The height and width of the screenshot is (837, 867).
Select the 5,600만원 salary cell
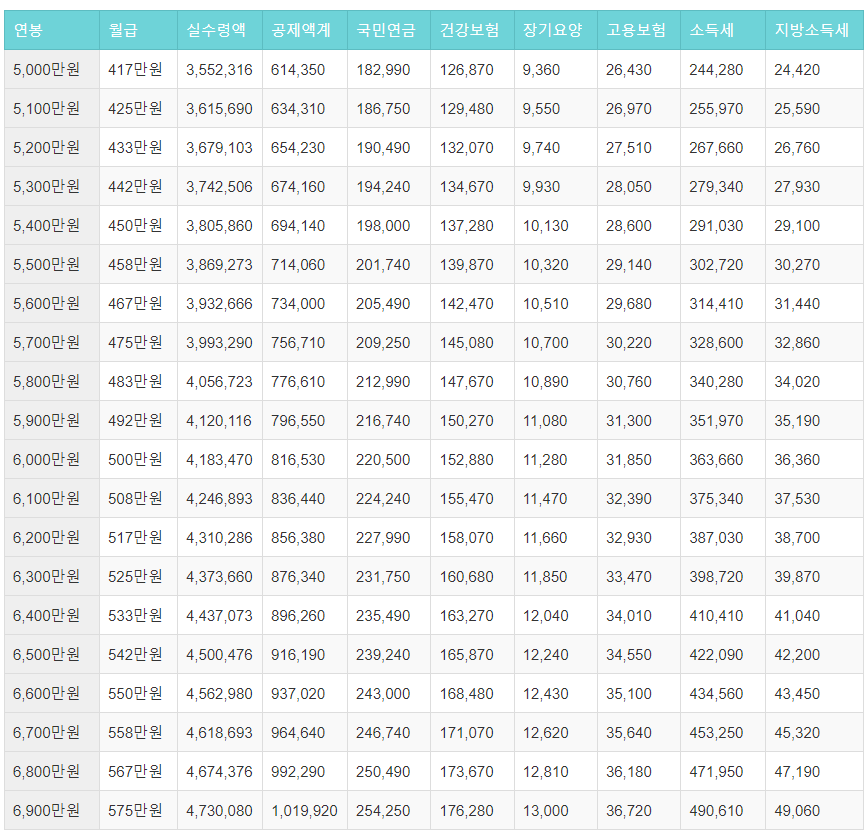pos(52,304)
